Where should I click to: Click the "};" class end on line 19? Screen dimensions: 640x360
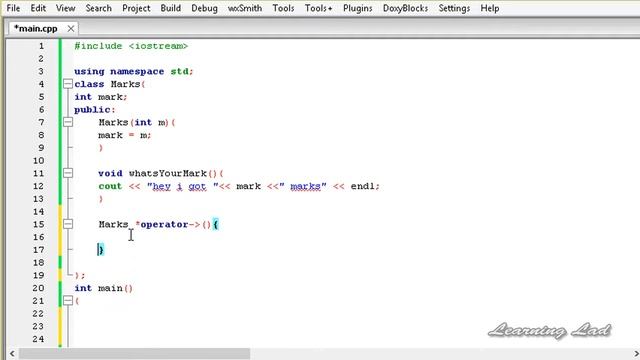[x=80, y=276]
